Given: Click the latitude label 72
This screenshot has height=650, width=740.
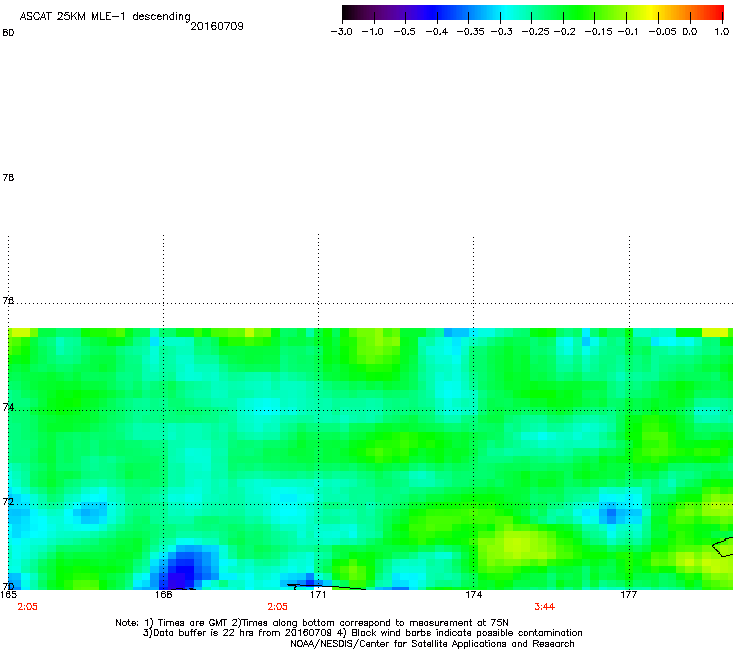Looking at the screenshot, I should click(x=8, y=502).
